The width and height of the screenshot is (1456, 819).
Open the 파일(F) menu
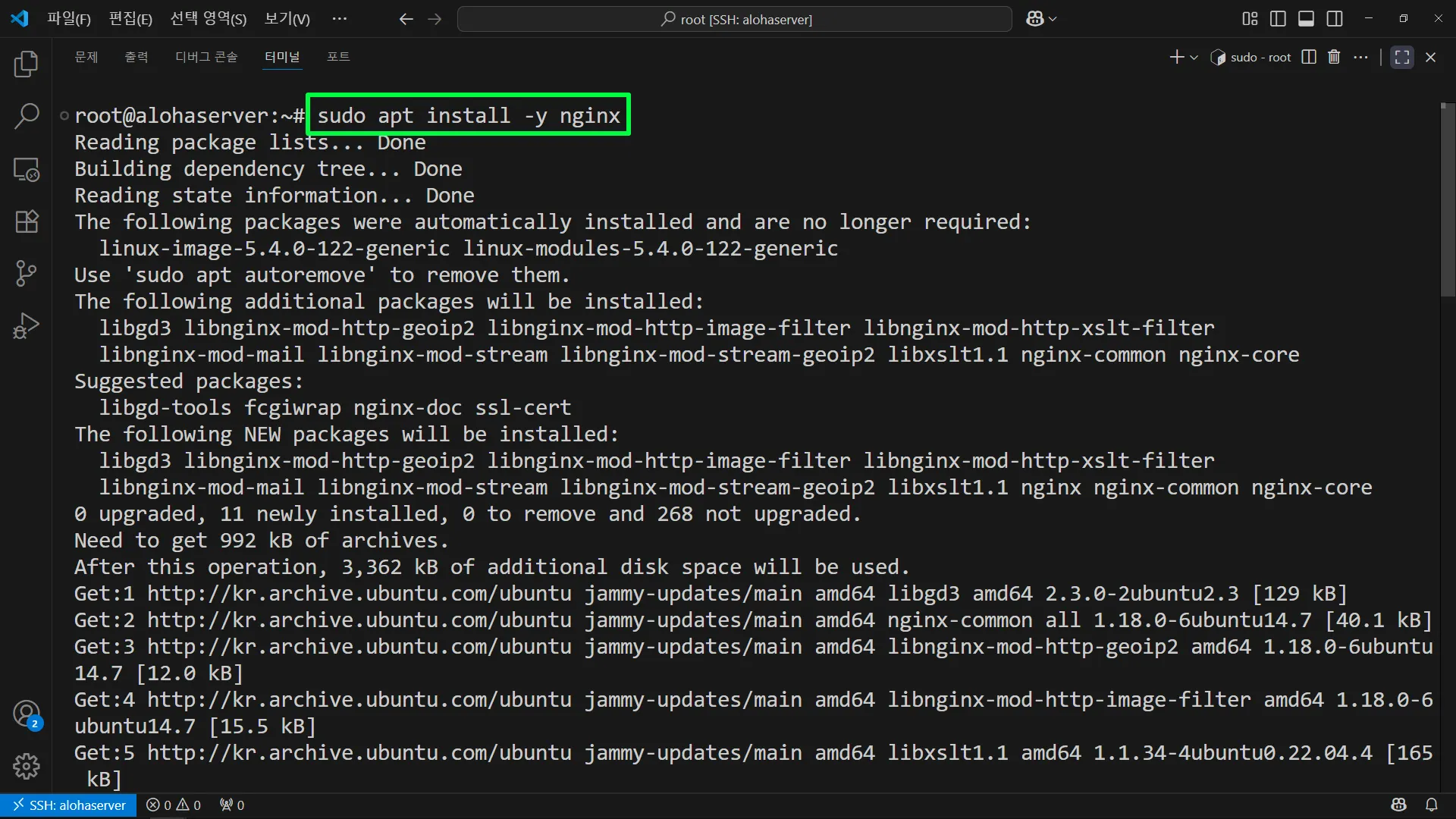pos(68,19)
